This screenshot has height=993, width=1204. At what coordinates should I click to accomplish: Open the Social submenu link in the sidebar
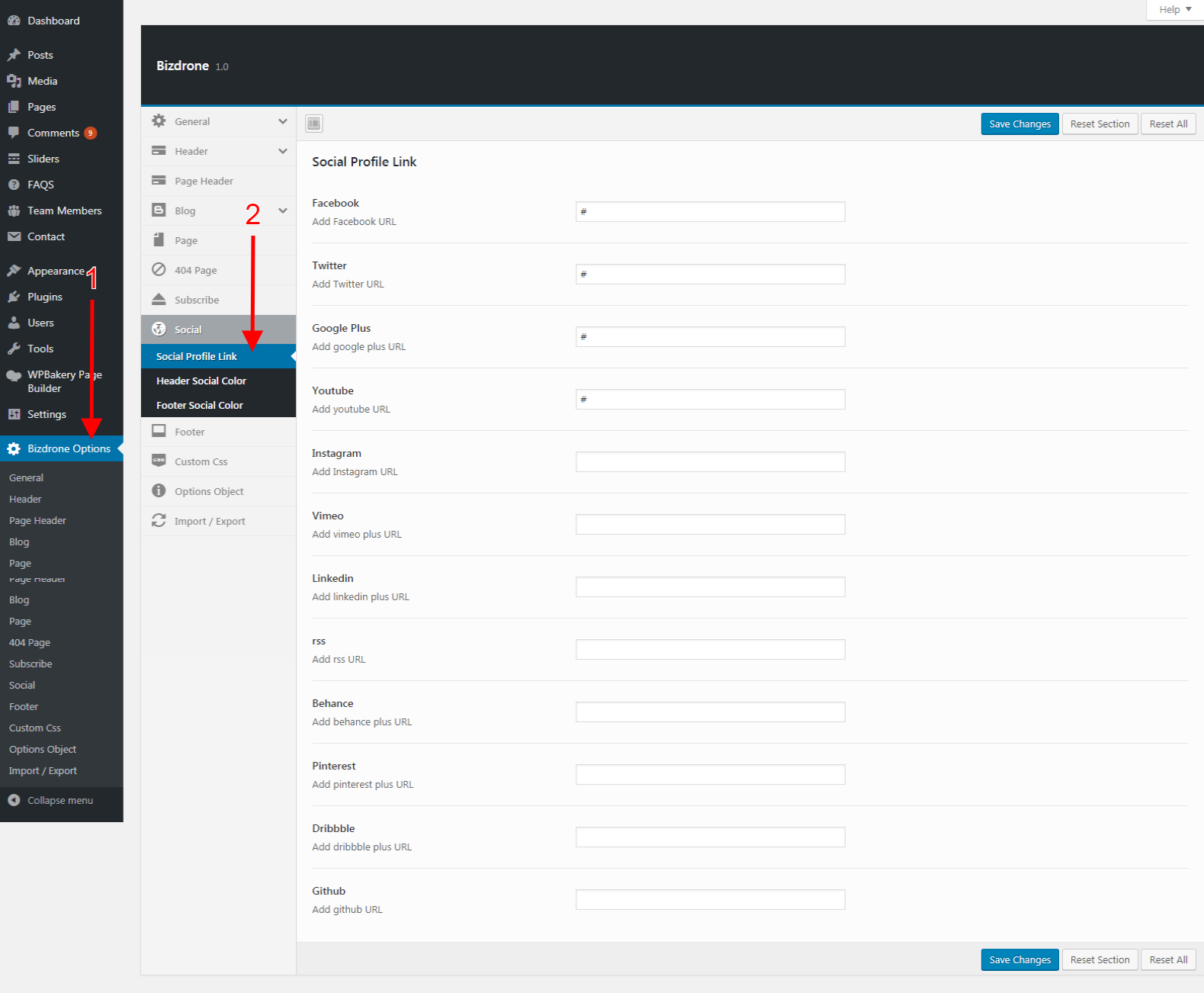click(22, 685)
